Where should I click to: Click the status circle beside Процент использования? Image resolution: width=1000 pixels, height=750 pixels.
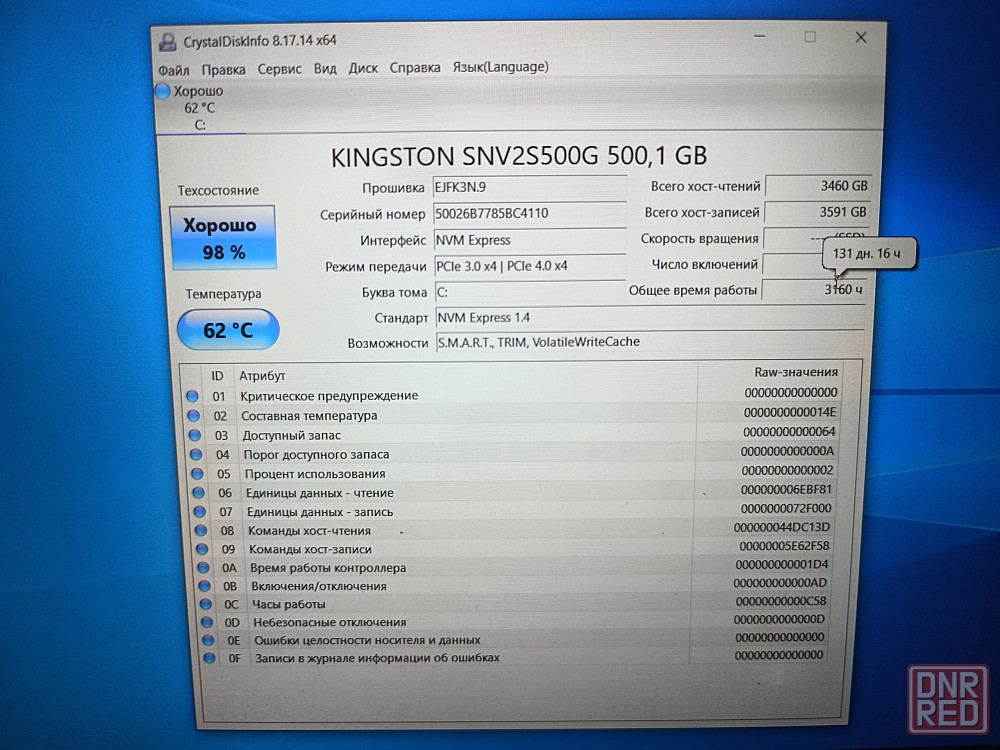click(x=195, y=474)
